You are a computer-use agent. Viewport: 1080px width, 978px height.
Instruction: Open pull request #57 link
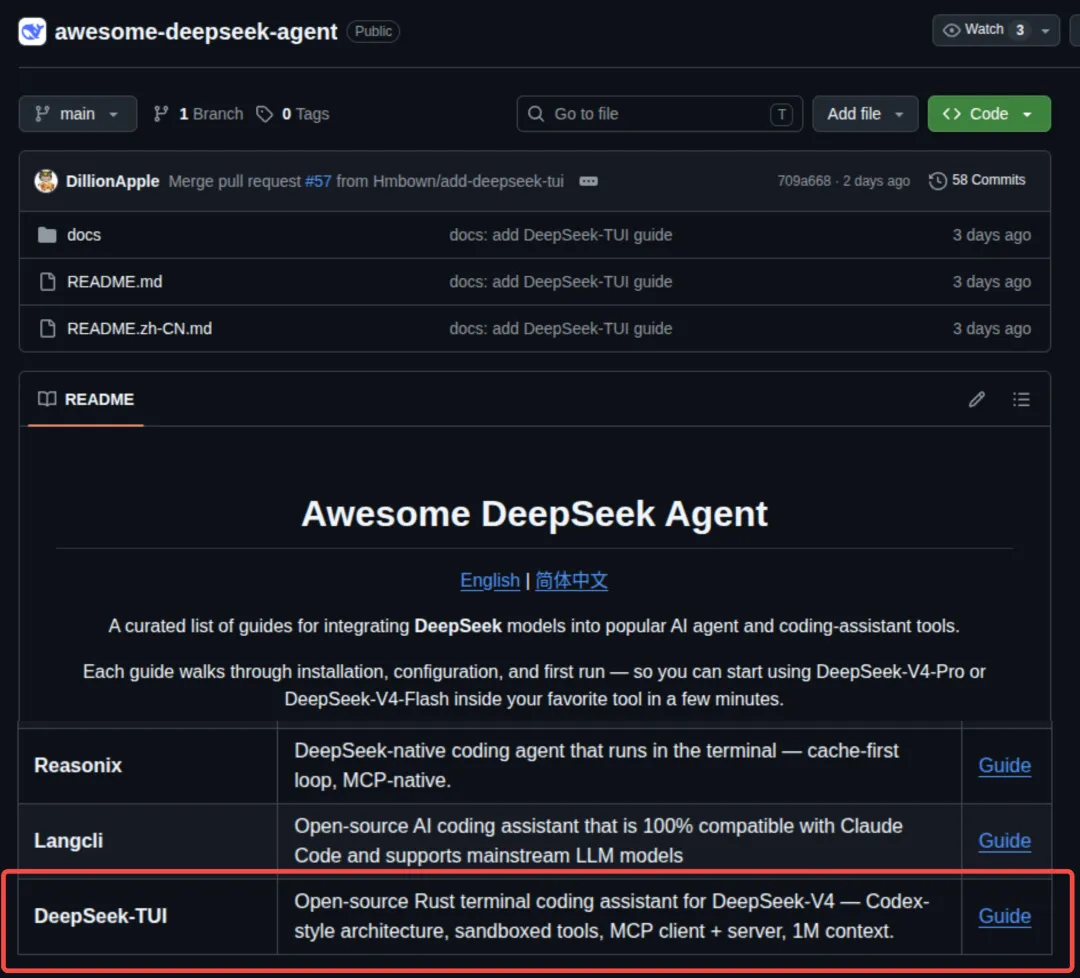click(x=318, y=181)
